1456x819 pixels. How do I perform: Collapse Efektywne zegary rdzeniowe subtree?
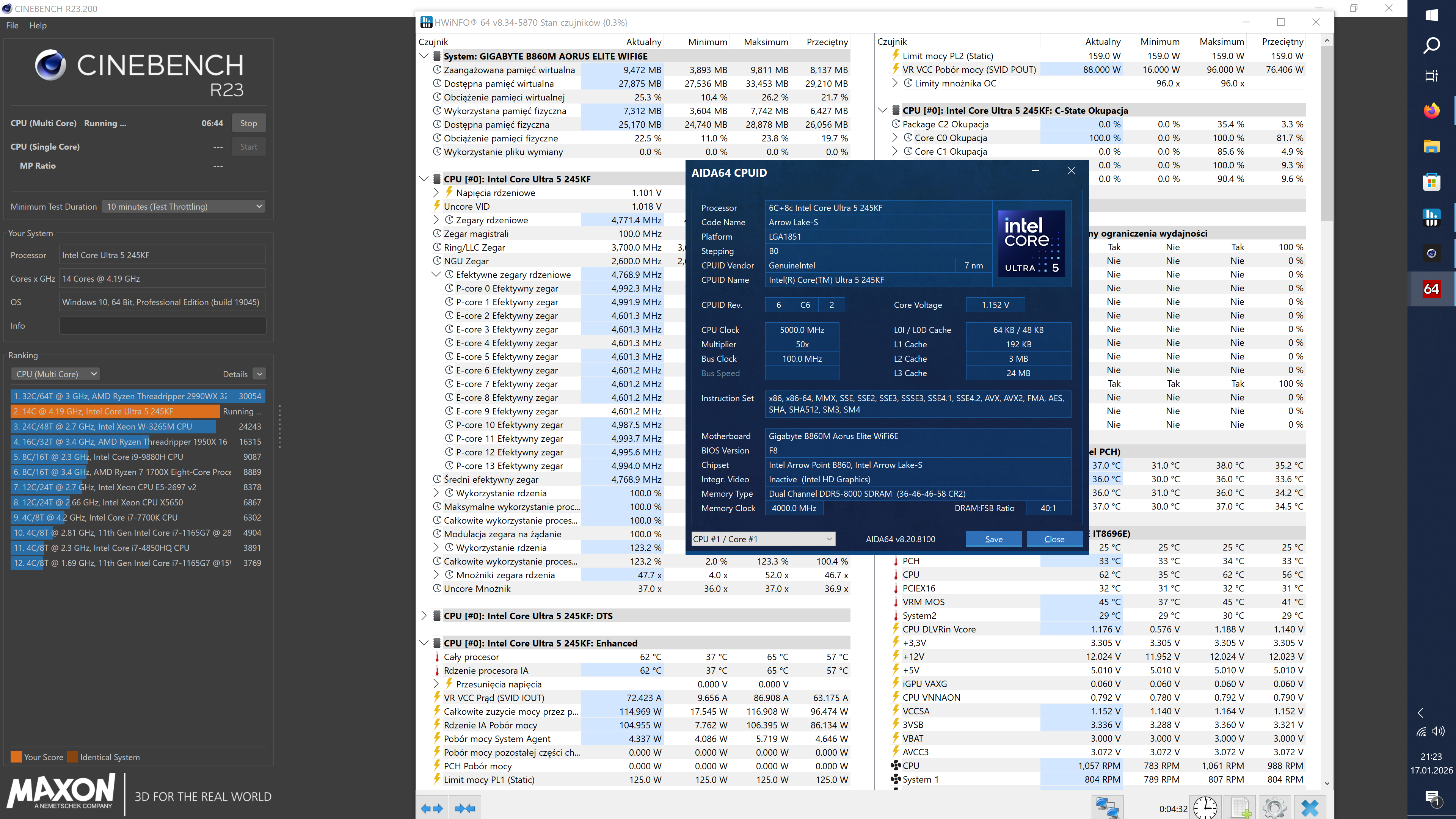coord(436,275)
